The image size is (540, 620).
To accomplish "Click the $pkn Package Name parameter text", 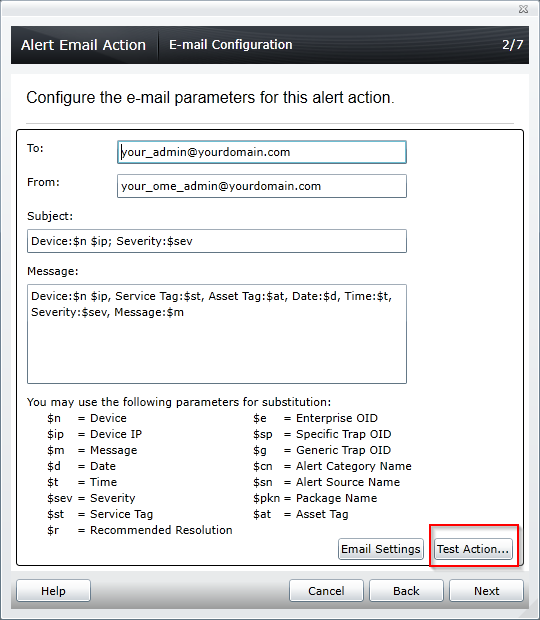I will 315,498.
